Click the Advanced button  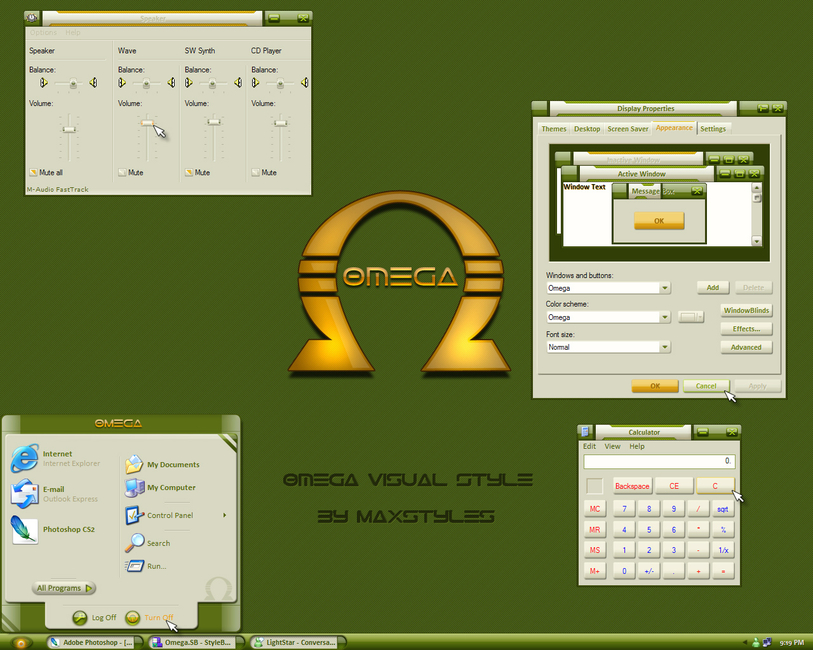[746, 347]
